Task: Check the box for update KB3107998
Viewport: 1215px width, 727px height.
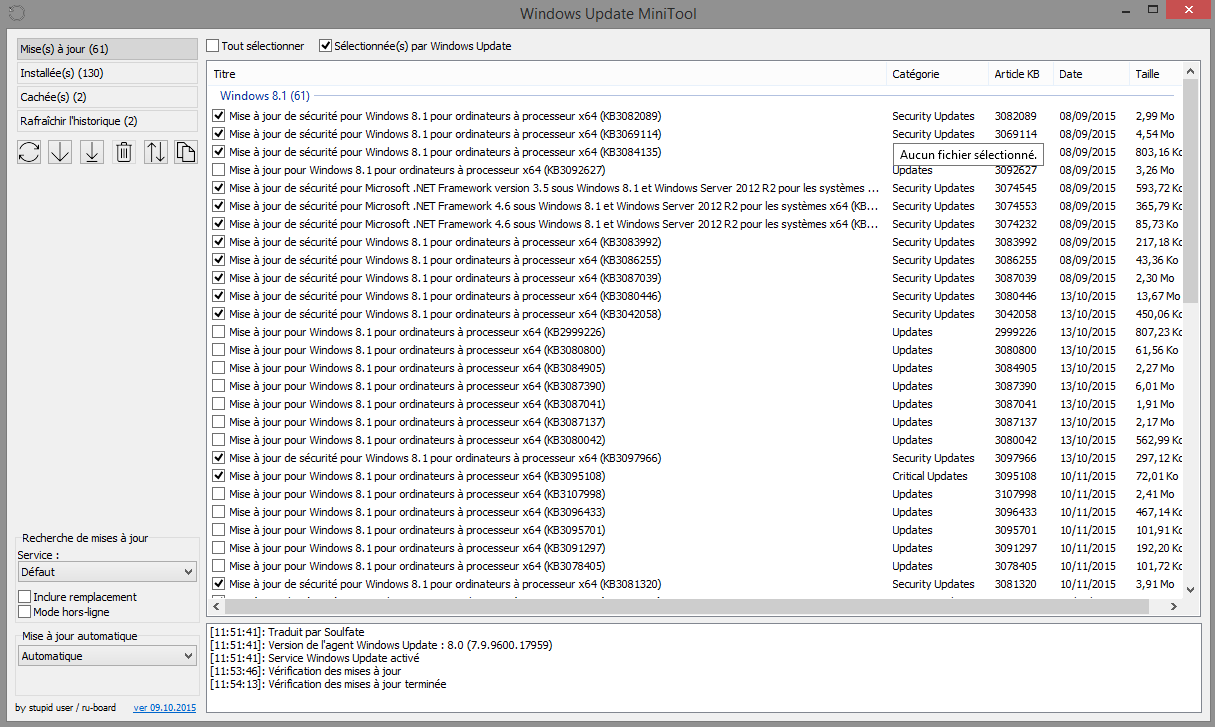Action: click(219, 494)
